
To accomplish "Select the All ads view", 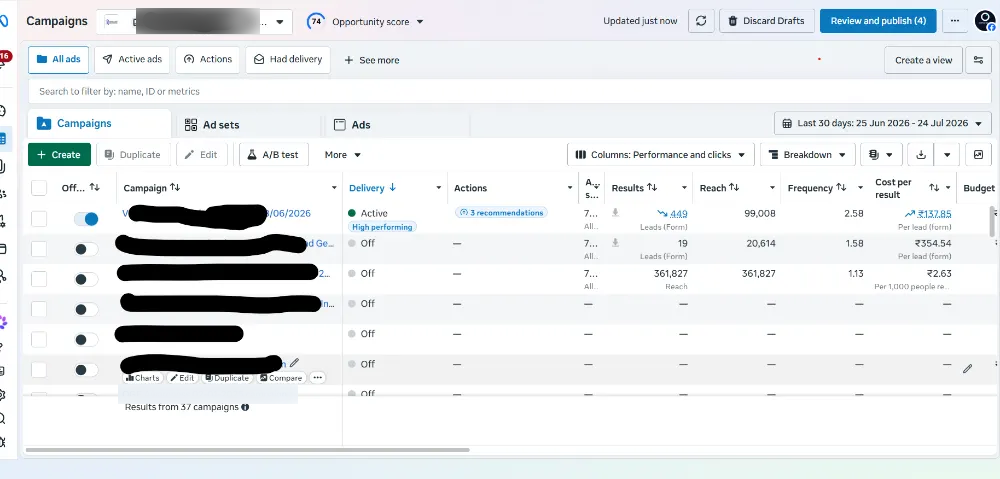I will coord(59,59).
